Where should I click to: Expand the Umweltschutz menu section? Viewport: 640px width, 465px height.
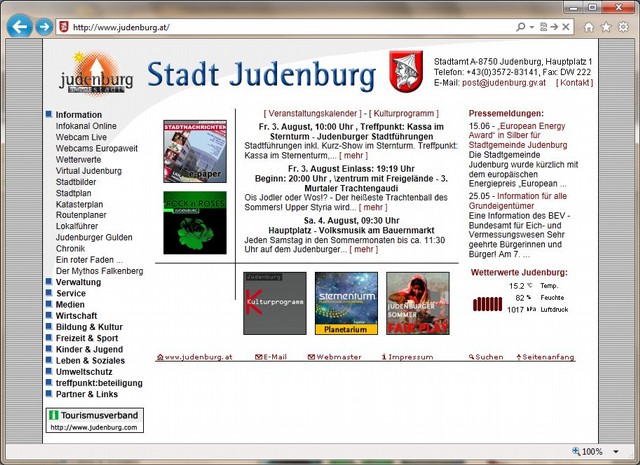79,372
